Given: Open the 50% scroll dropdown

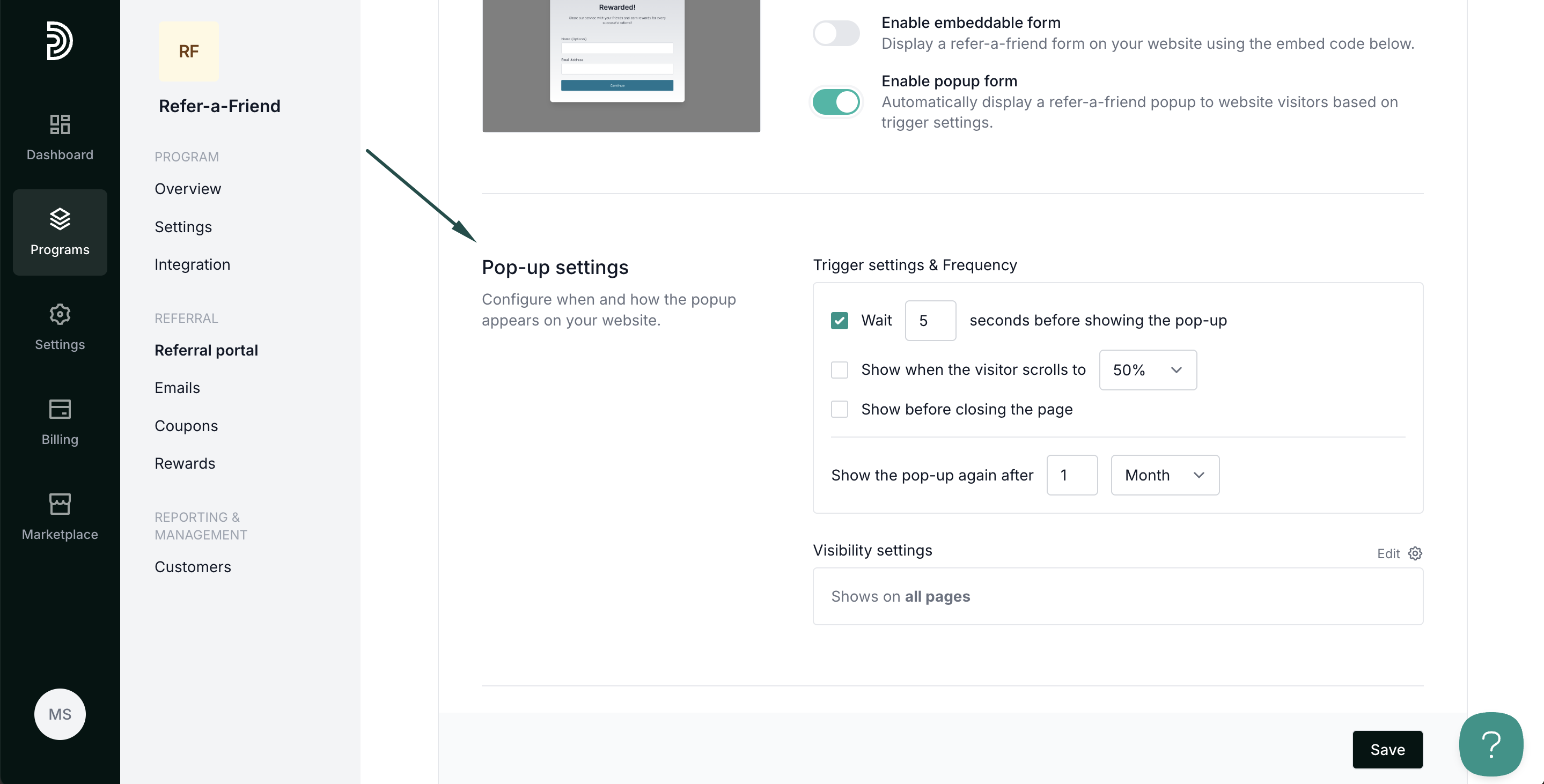Looking at the screenshot, I should pyautogui.click(x=1147, y=370).
